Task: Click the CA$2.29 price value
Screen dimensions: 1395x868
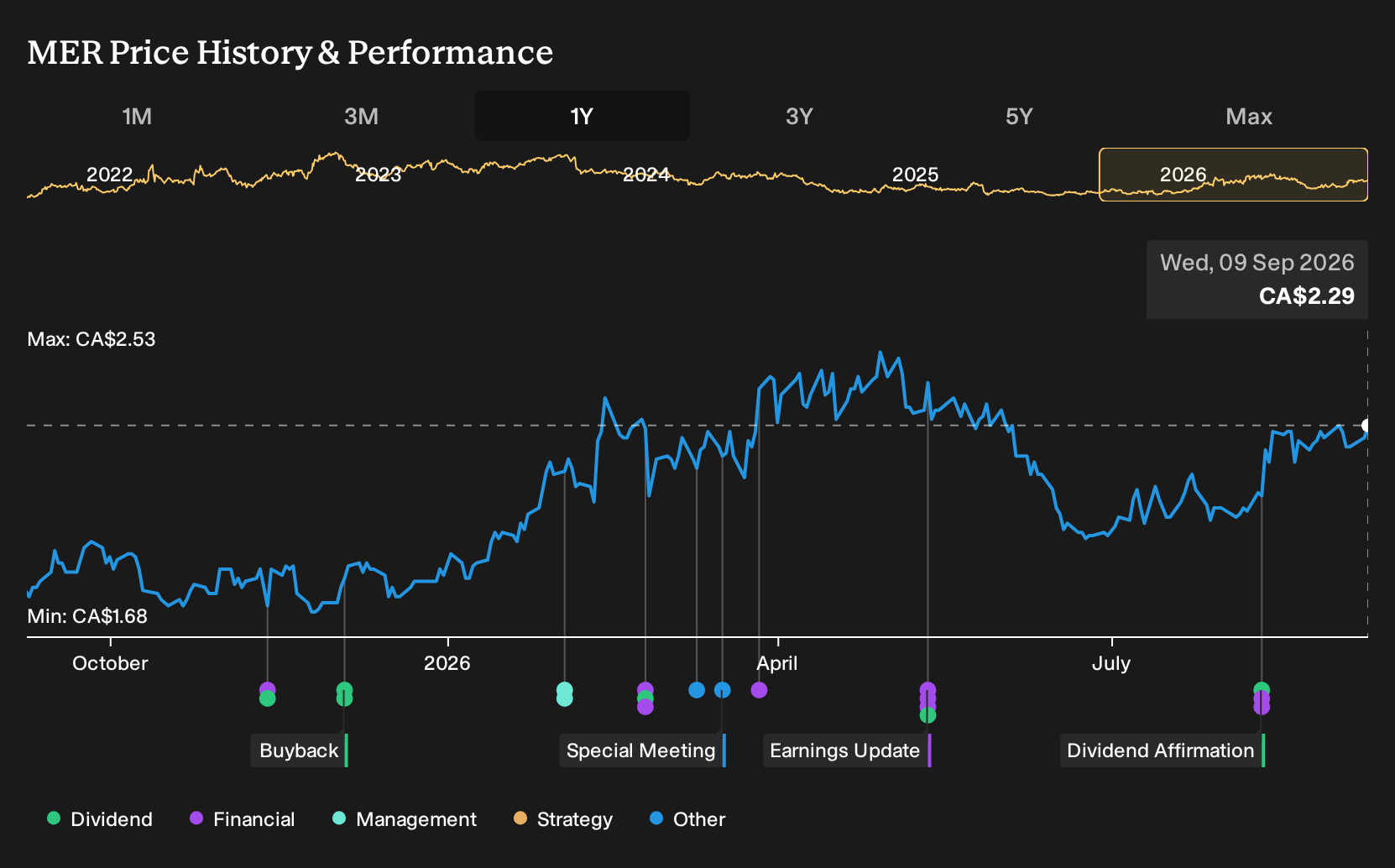Action: [1307, 296]
